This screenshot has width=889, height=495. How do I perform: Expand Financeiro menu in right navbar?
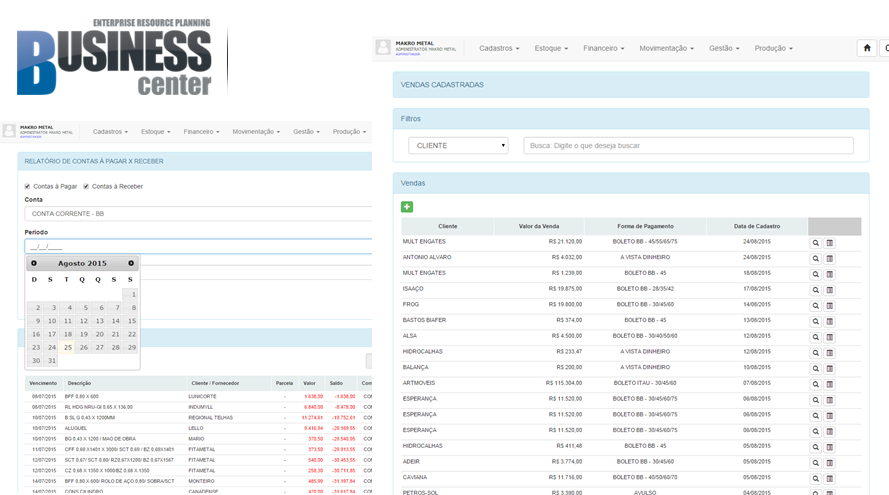point(603,48)
